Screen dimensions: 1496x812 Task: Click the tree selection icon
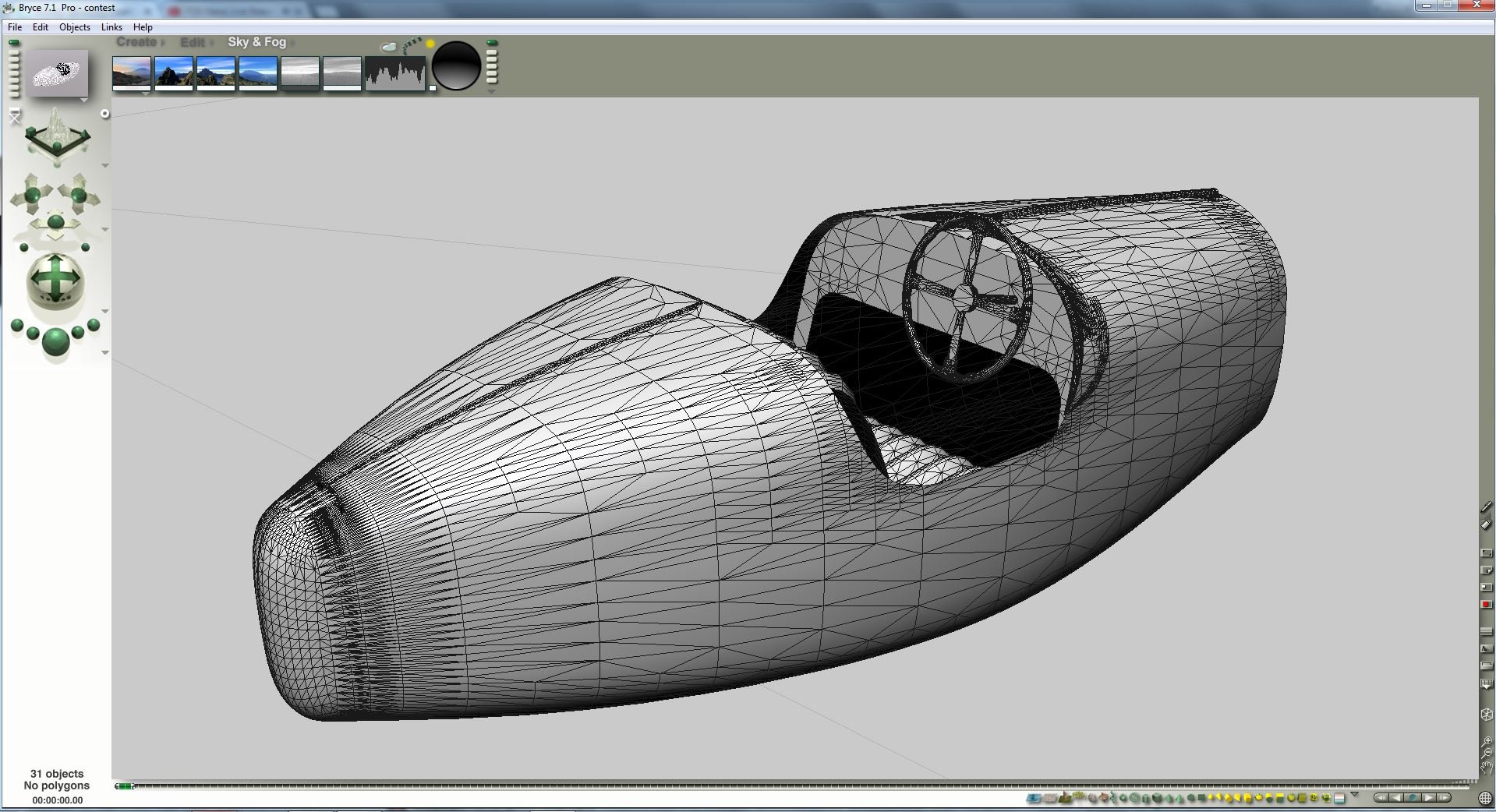click(x=1079, y=796)
